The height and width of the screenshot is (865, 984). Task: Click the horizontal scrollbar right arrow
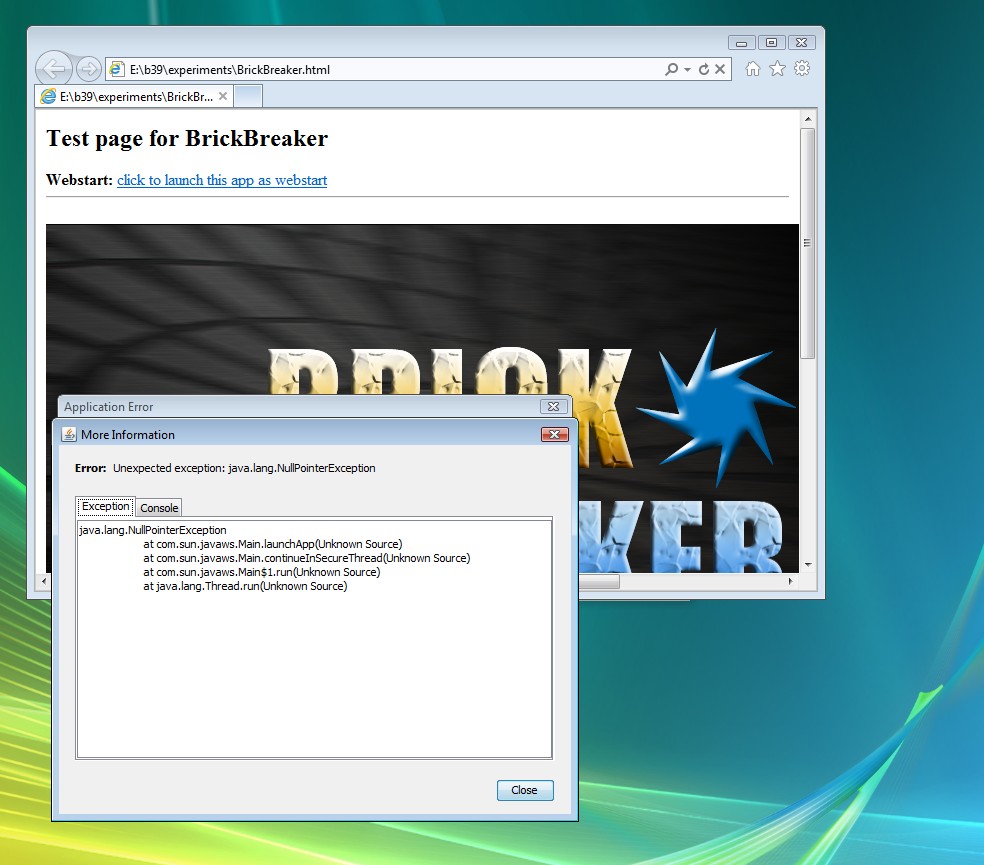click(x=789, y=581)
